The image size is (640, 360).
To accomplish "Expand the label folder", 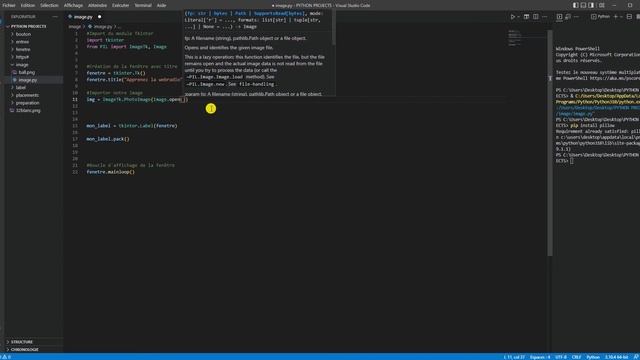I will 20,87.
